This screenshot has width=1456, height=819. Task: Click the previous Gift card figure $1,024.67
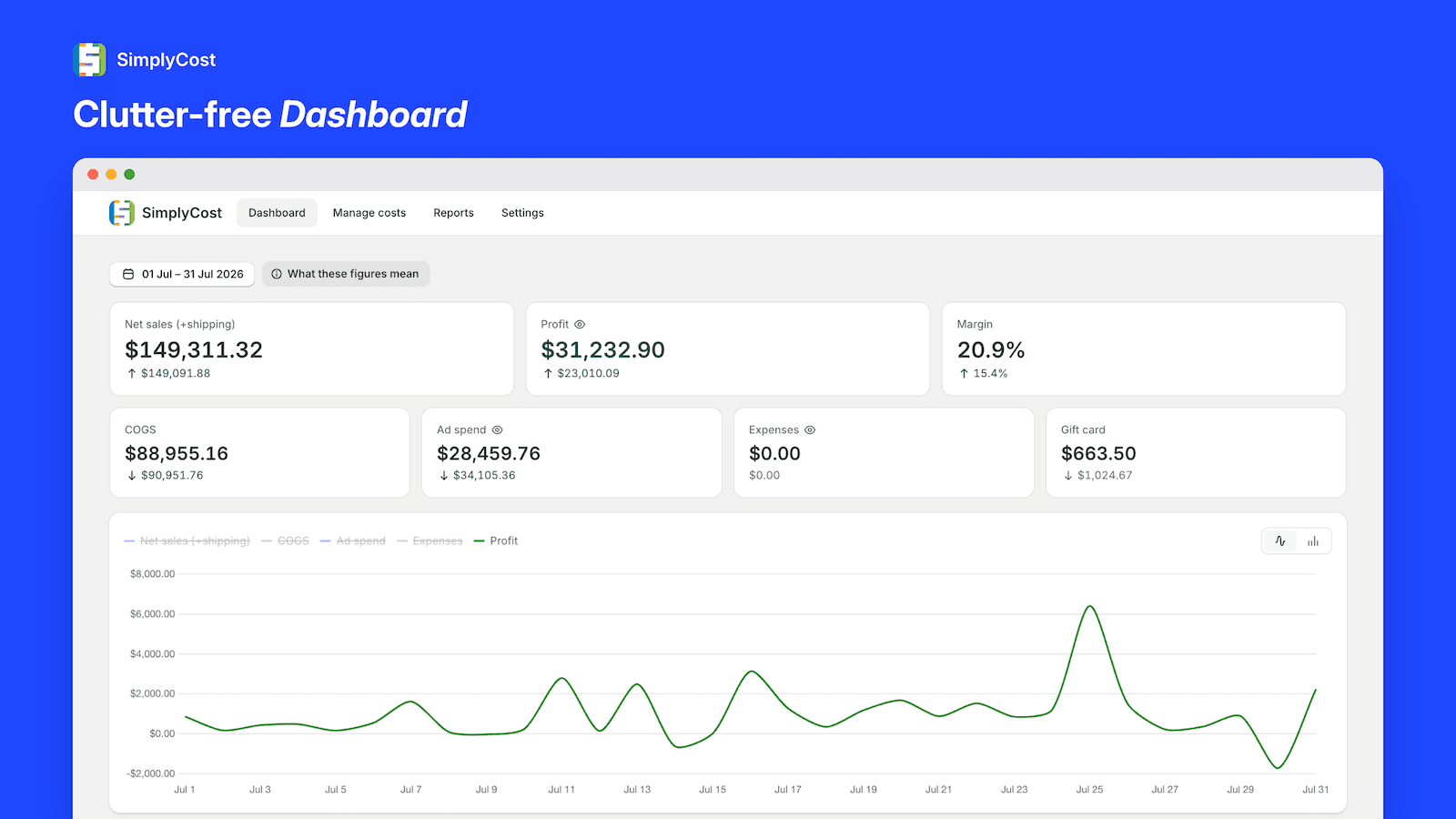(x=1105, y=475)
